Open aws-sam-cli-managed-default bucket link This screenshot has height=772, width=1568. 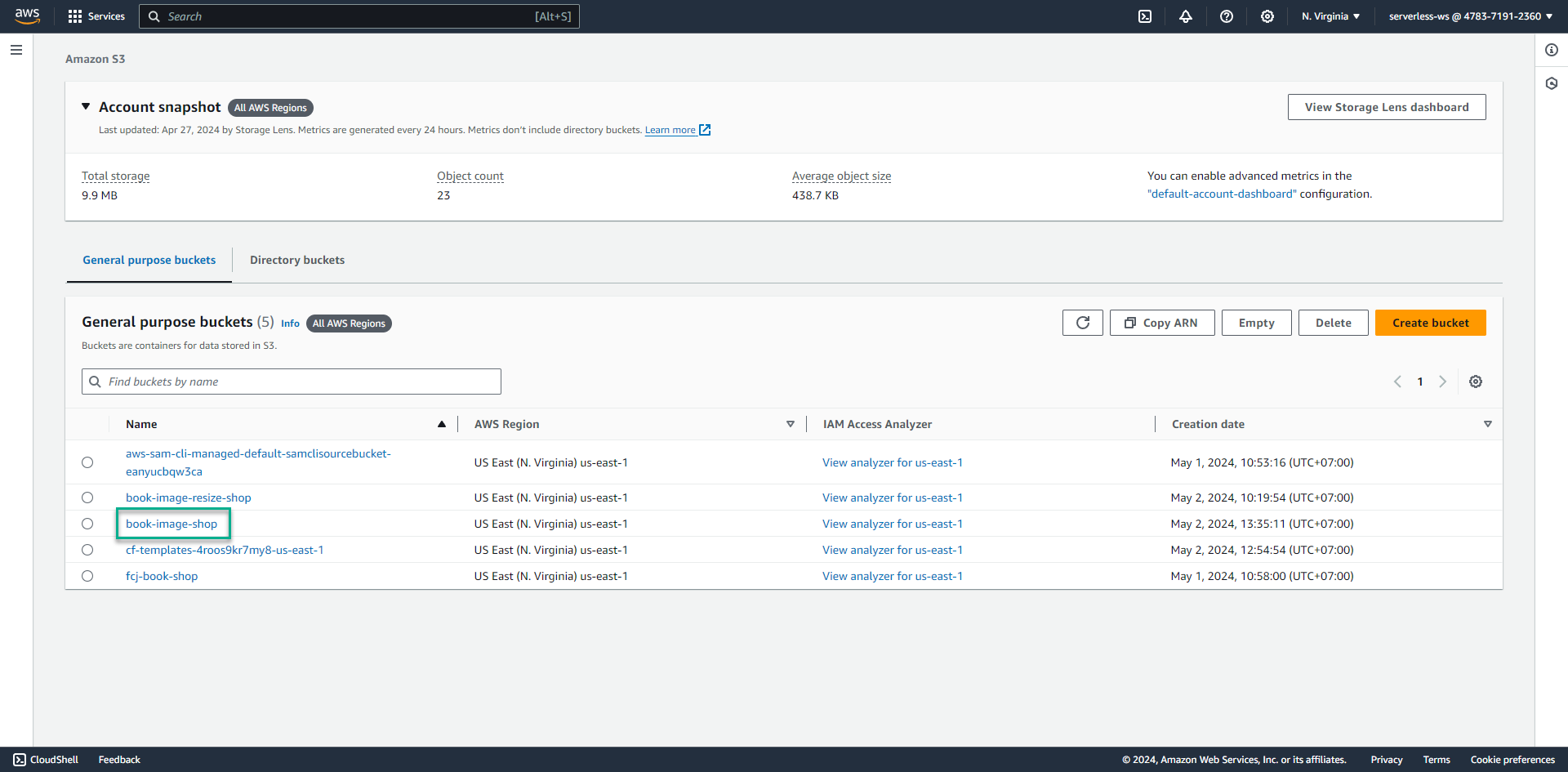pos(258,462)
